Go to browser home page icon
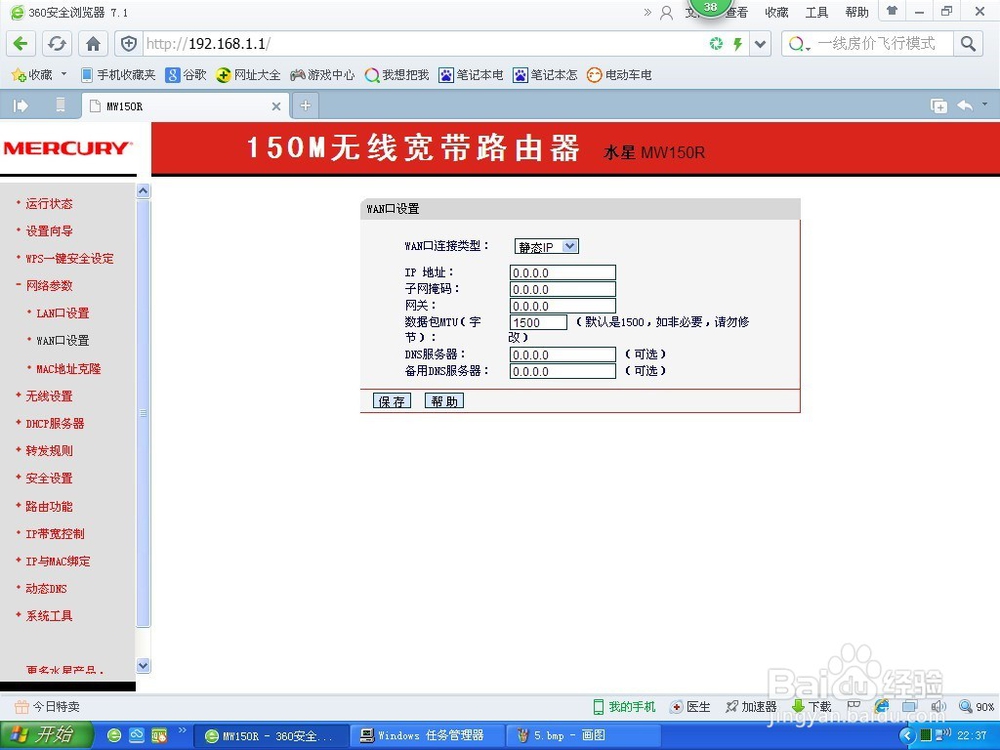 [93, 43]
